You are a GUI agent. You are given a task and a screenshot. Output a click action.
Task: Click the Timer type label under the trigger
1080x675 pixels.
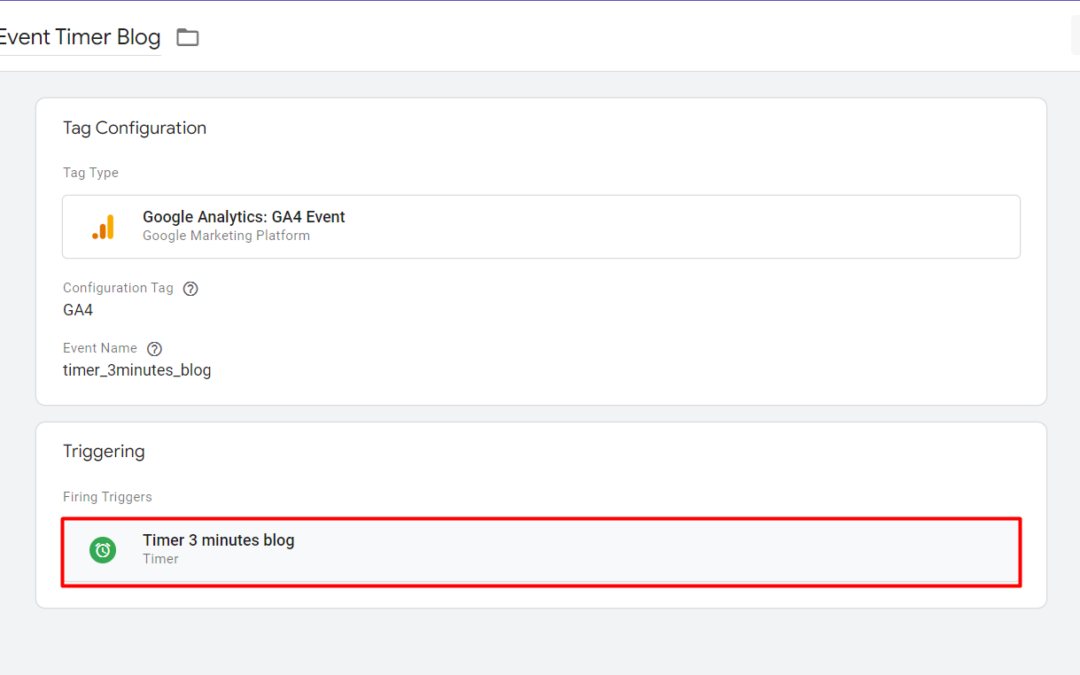160,559
